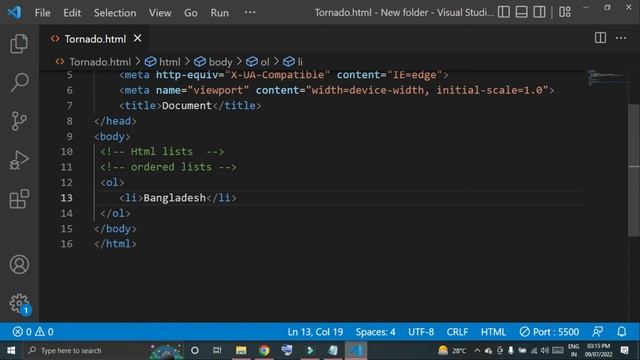Open the Customize Layout icon
The width and height of the screenshot is (640, 360).
click(x=565, y=12)
